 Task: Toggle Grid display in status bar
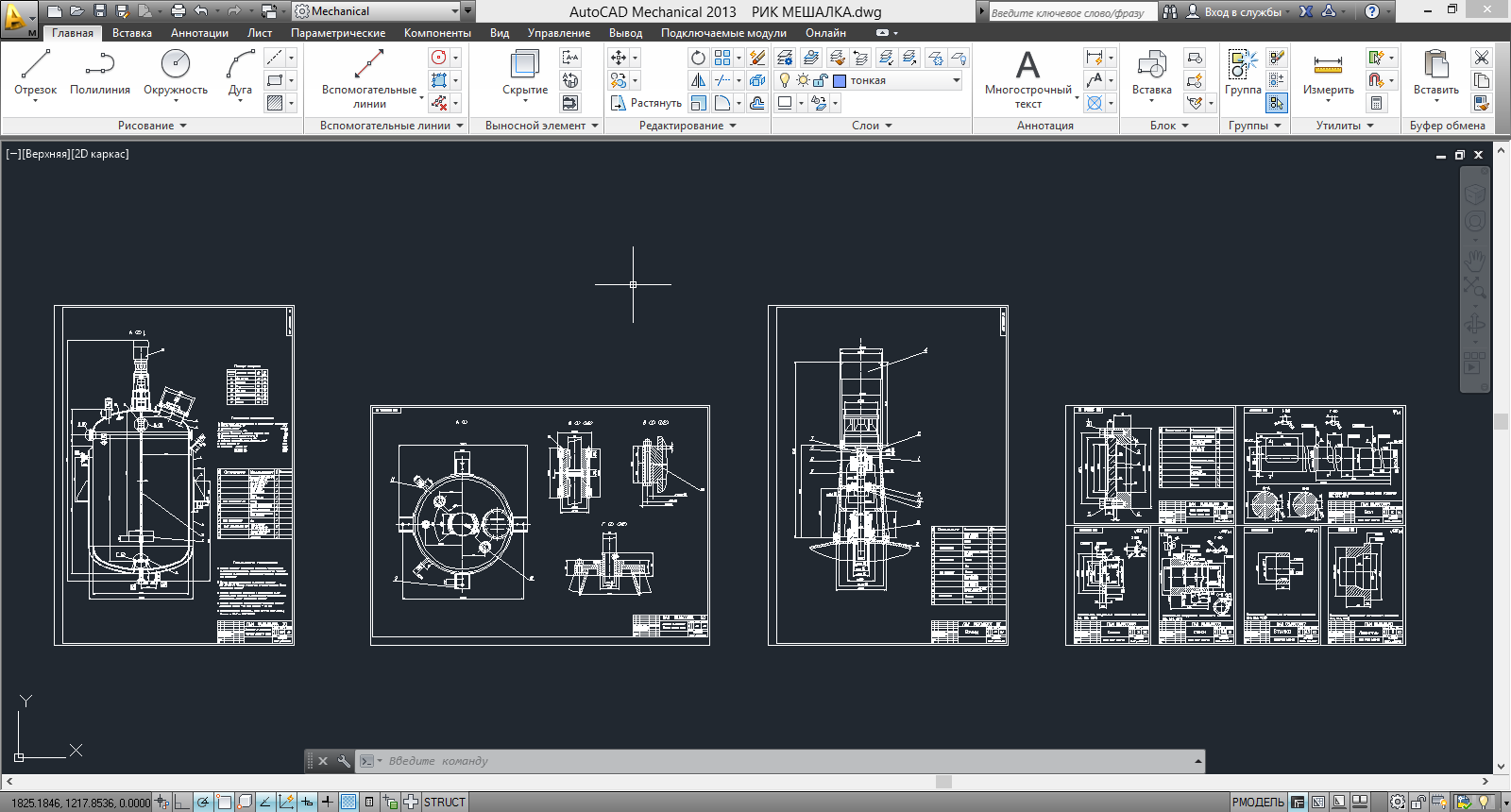[348, 802]
